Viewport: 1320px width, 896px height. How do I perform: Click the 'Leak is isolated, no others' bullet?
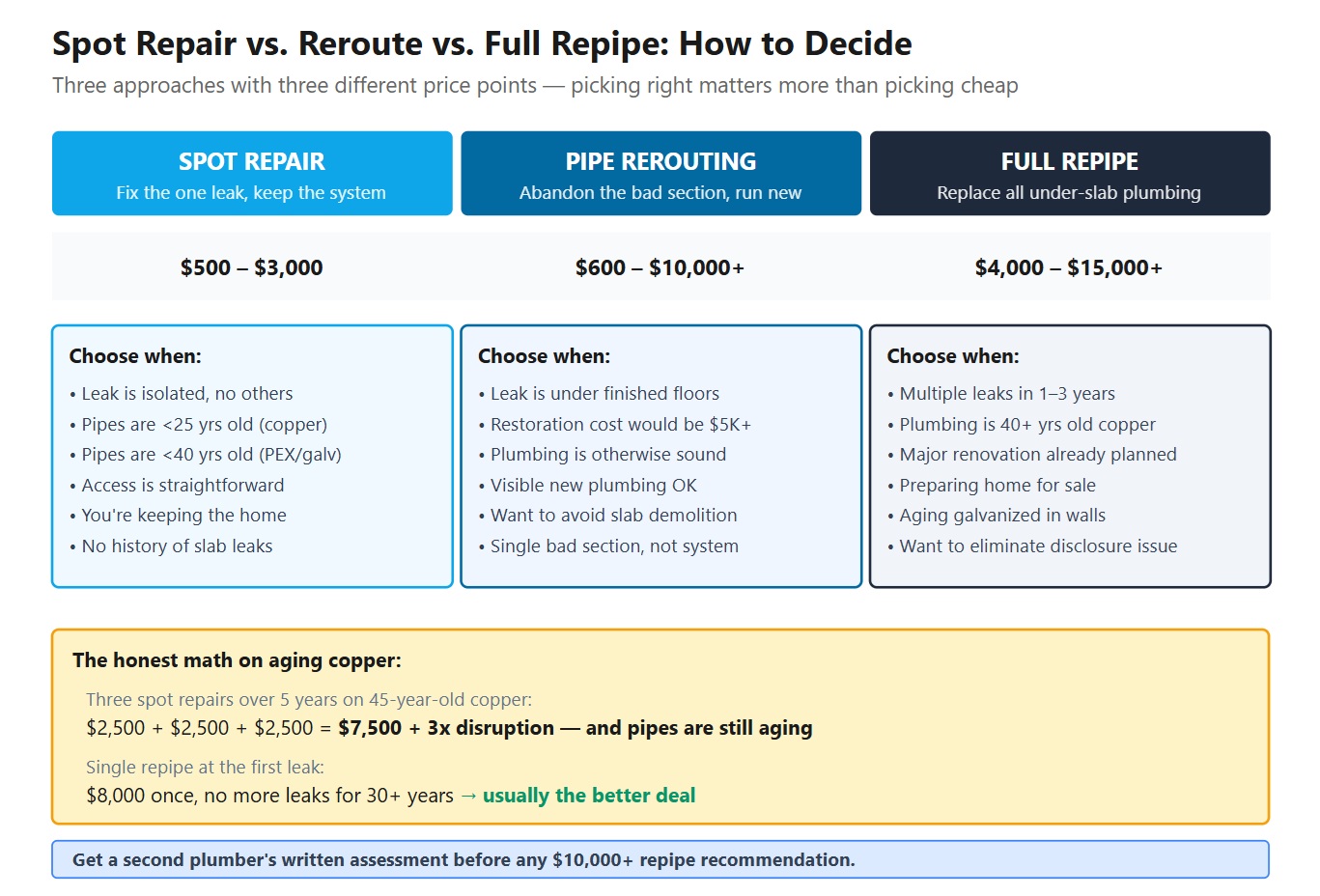(185, 393)
